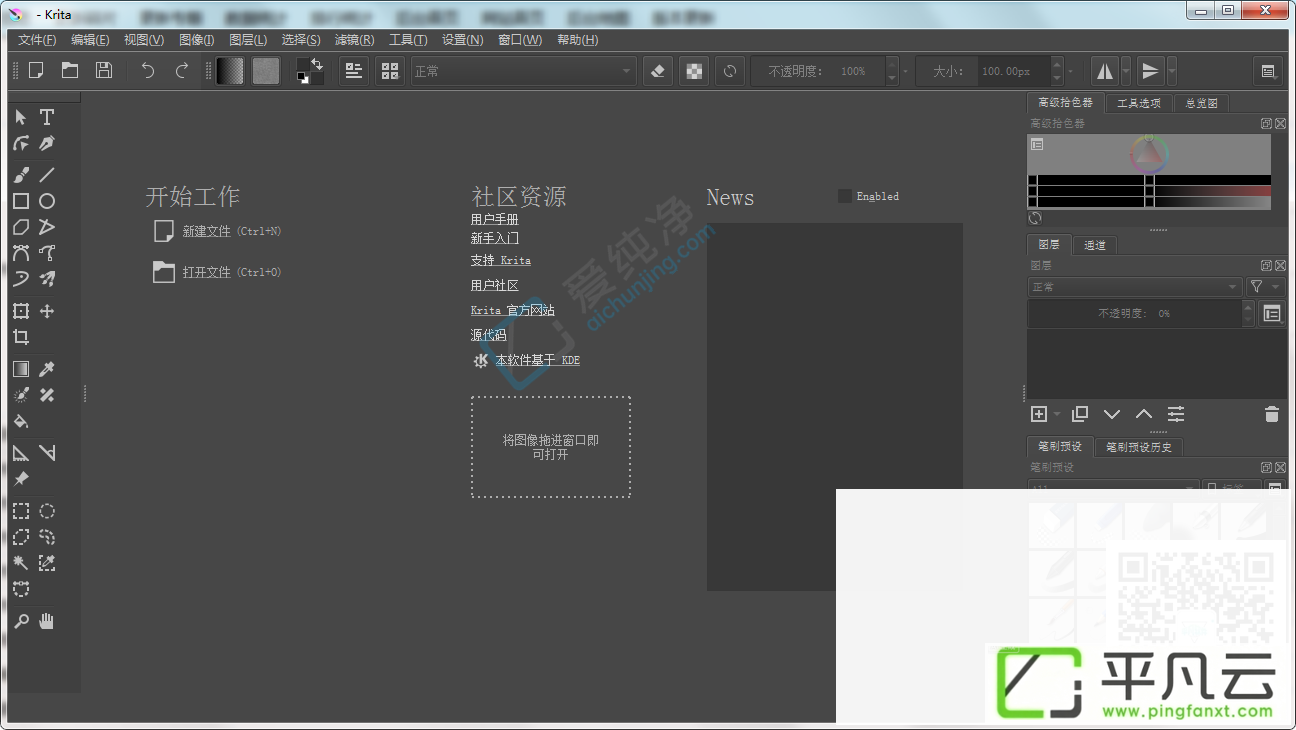
Task: Click the Save document toolbar icon
Action: click(103, 70)
